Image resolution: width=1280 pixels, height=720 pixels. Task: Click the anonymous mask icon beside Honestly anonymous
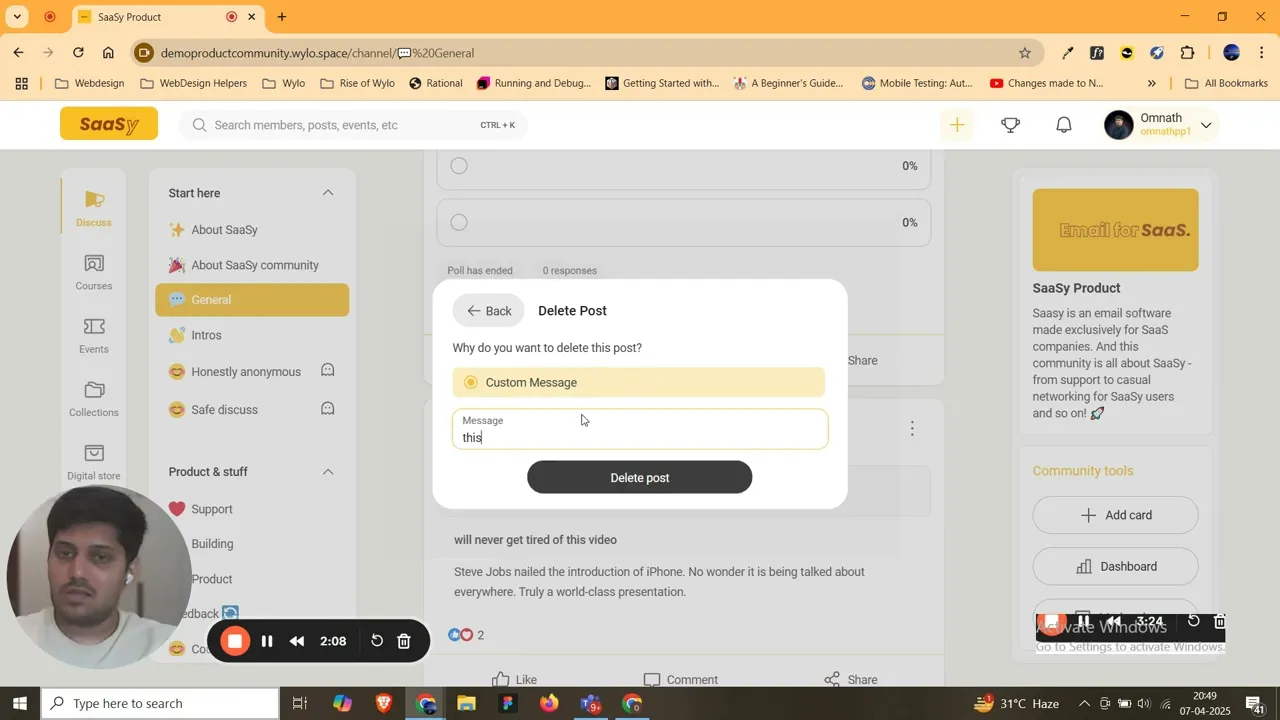[327, 371]
